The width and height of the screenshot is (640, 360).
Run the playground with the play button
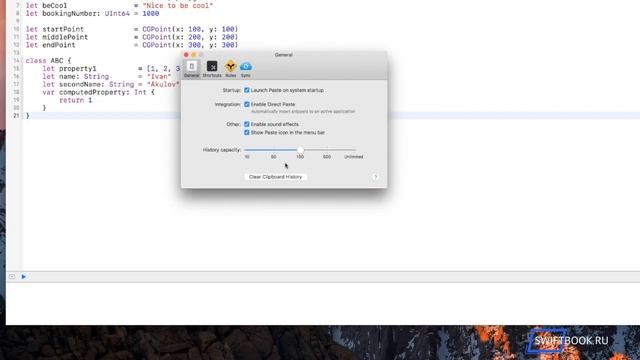(24, 277)
